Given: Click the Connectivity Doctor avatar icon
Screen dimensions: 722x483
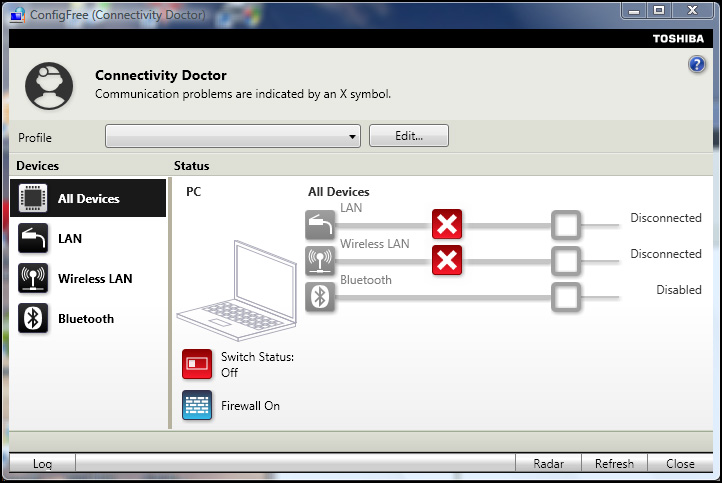Looking at the screenshot, I should (49, 86).
